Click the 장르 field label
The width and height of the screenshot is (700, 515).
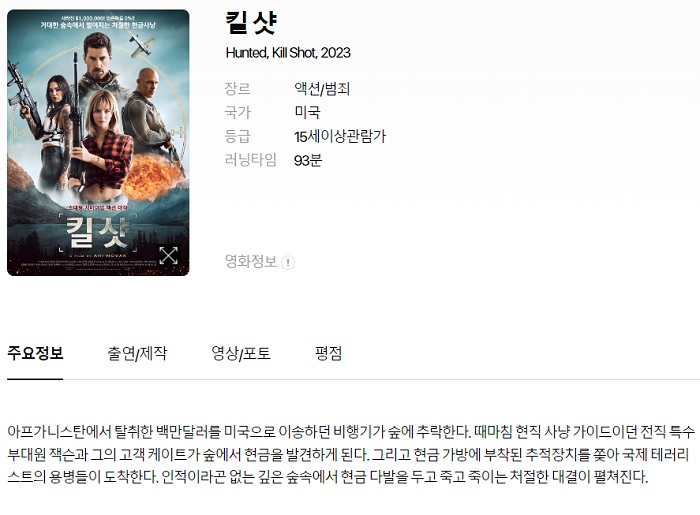pyautogui.click(x=238, y=89)
